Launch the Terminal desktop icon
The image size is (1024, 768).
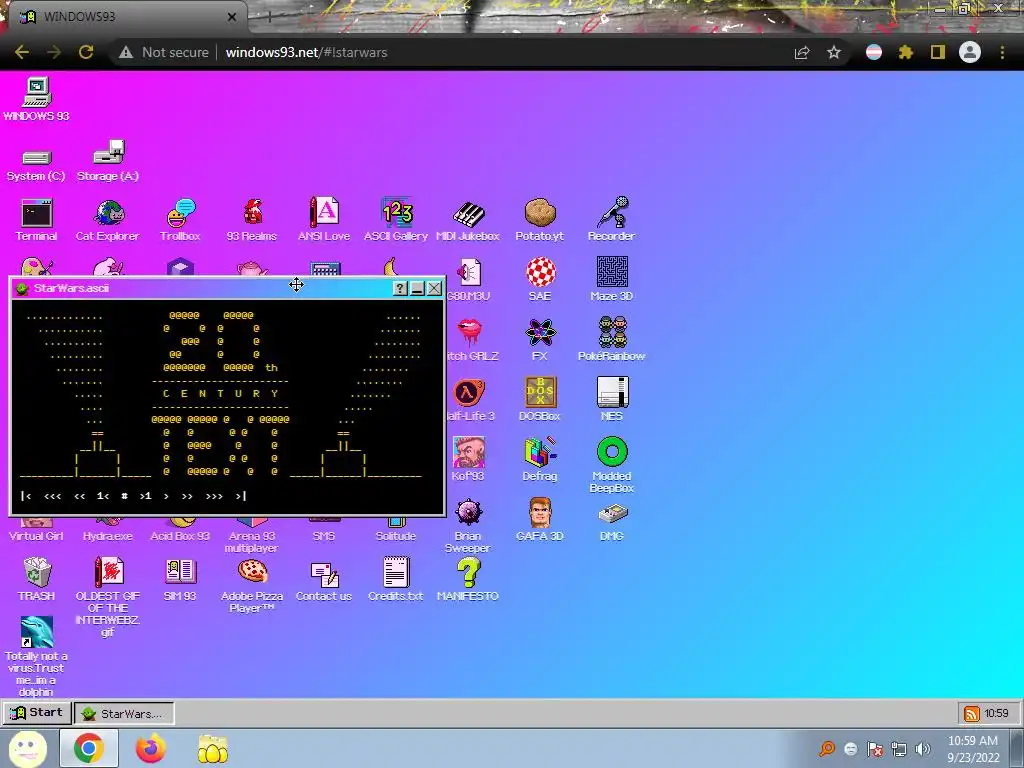point(37,213)
